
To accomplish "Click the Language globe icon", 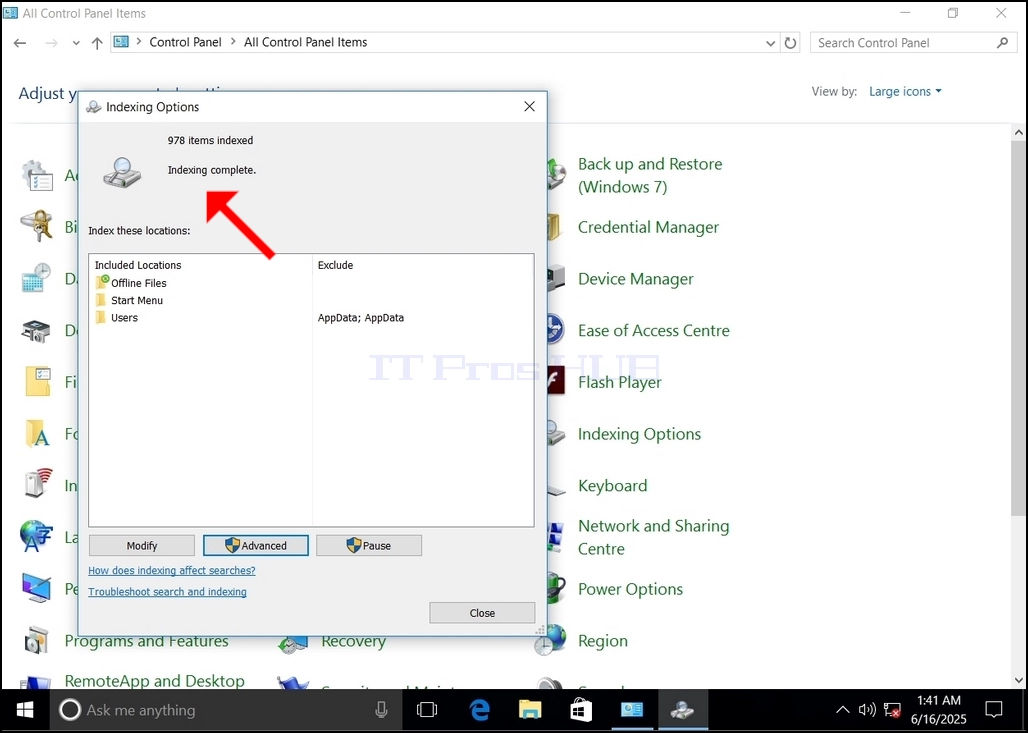I will click(36, 536).
